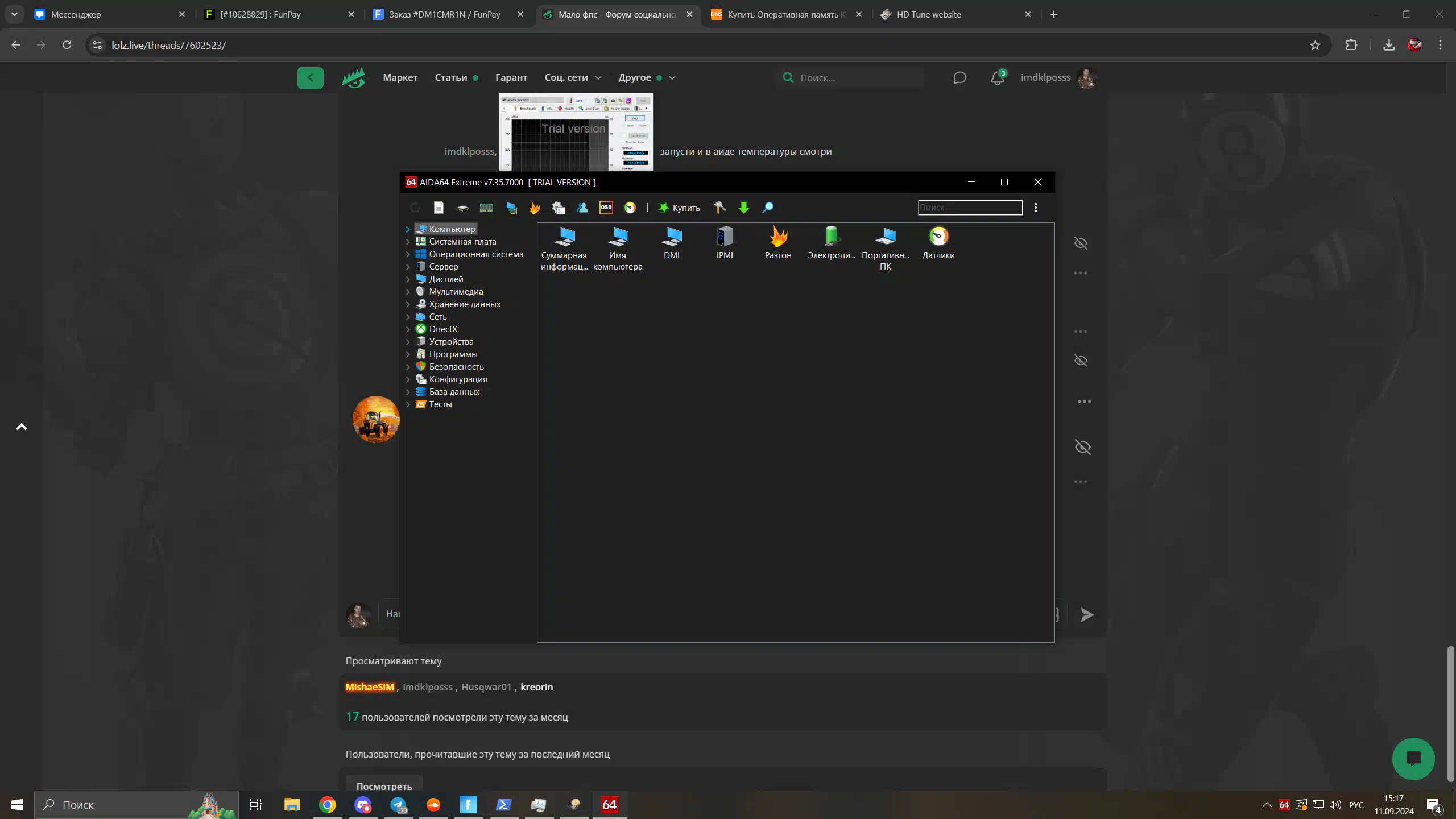Open the Другое dropdown menu

[x=647, y=77]
